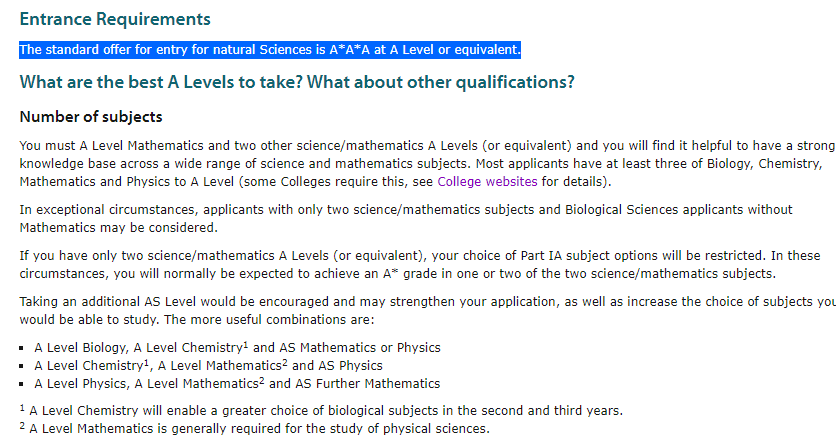Click the 'If you have only two' paragraph
836x443 pixels.
(x=420, y=264)
